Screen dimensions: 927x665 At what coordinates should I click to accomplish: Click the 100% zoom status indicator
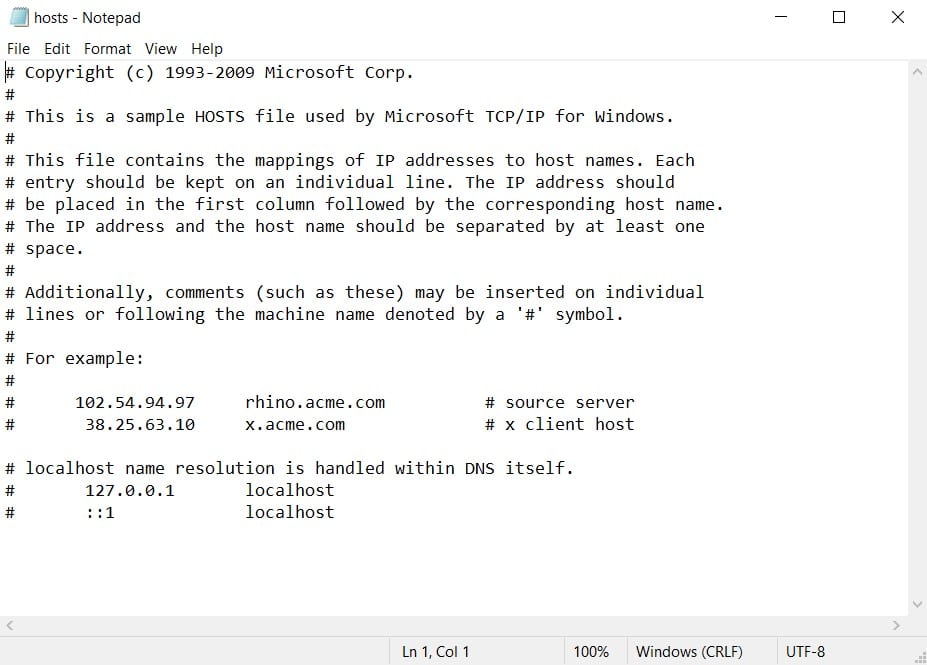click(591, 651)
